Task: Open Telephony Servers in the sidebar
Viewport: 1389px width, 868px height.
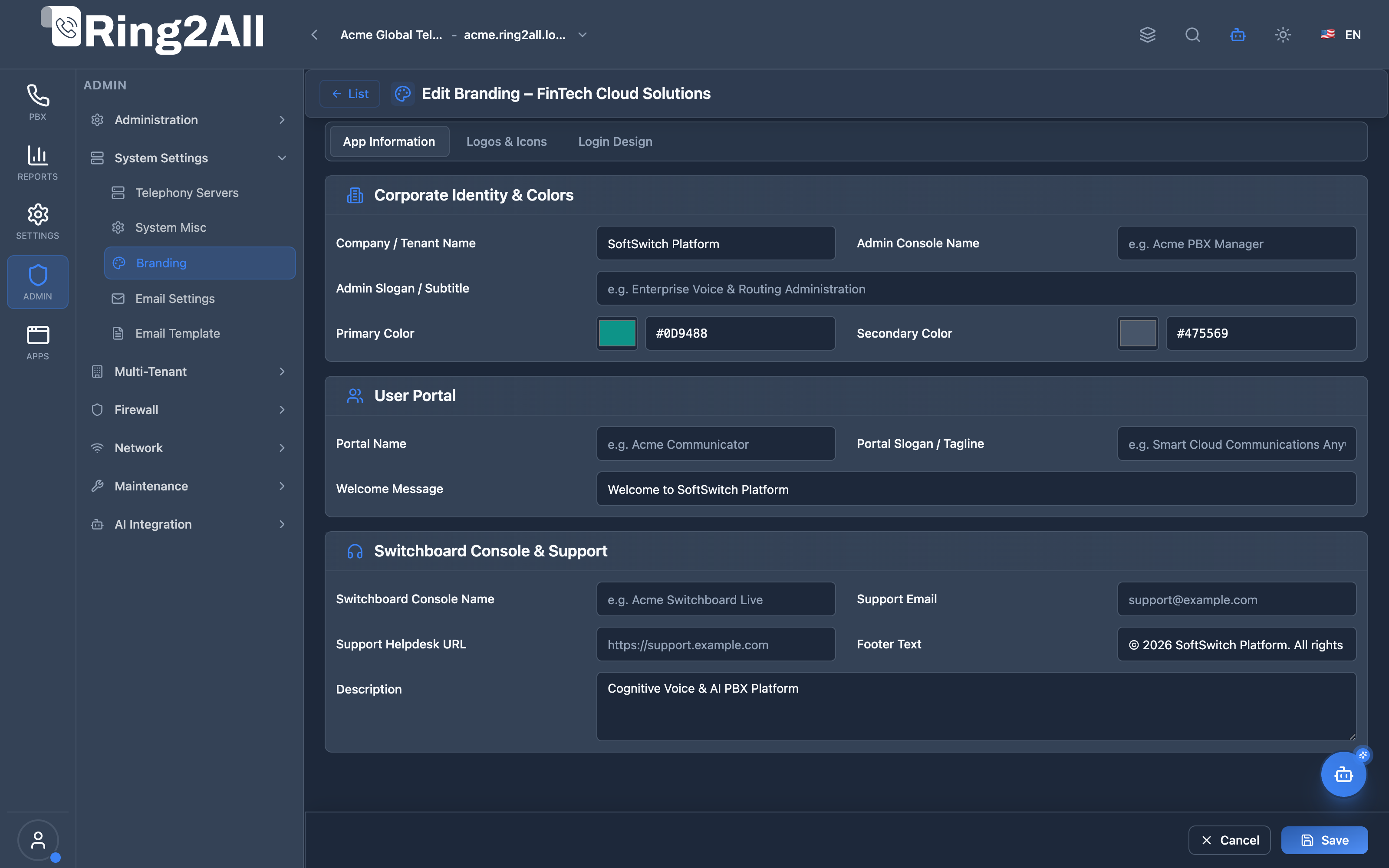Action: 200,193
